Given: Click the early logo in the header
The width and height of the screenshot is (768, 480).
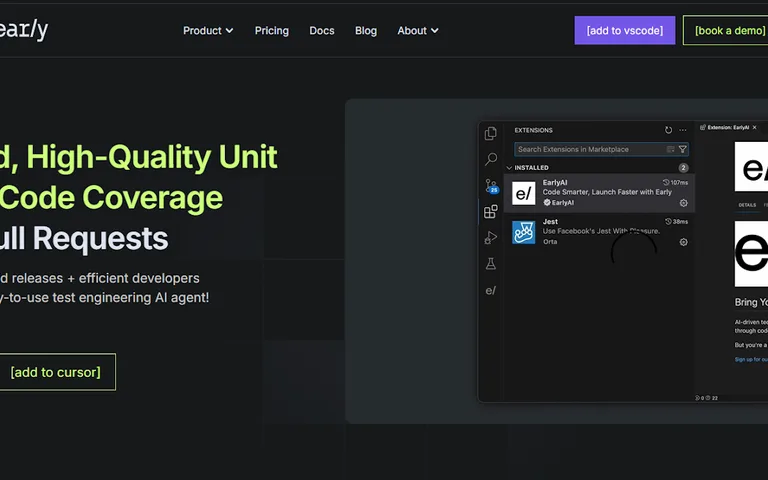Looking at the screenshot, I should point(24,30).
